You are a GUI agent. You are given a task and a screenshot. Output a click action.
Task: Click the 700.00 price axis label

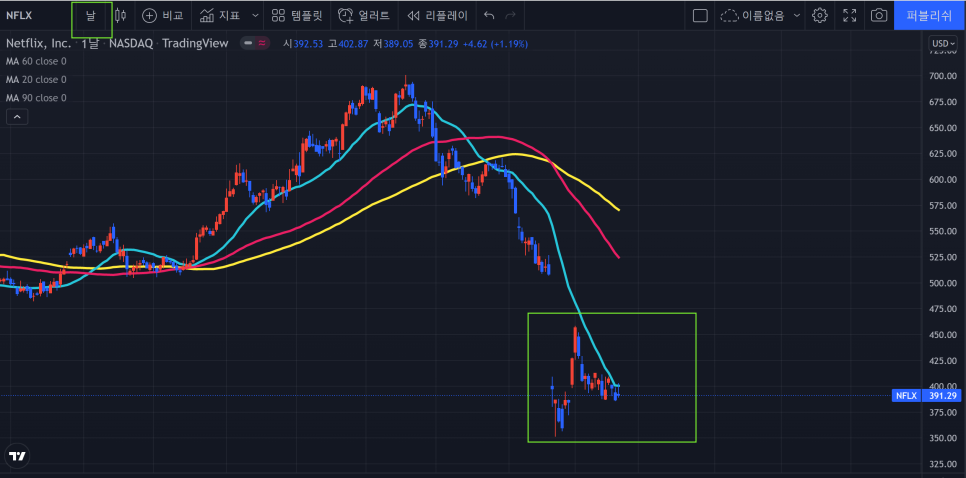coord(943,76)
